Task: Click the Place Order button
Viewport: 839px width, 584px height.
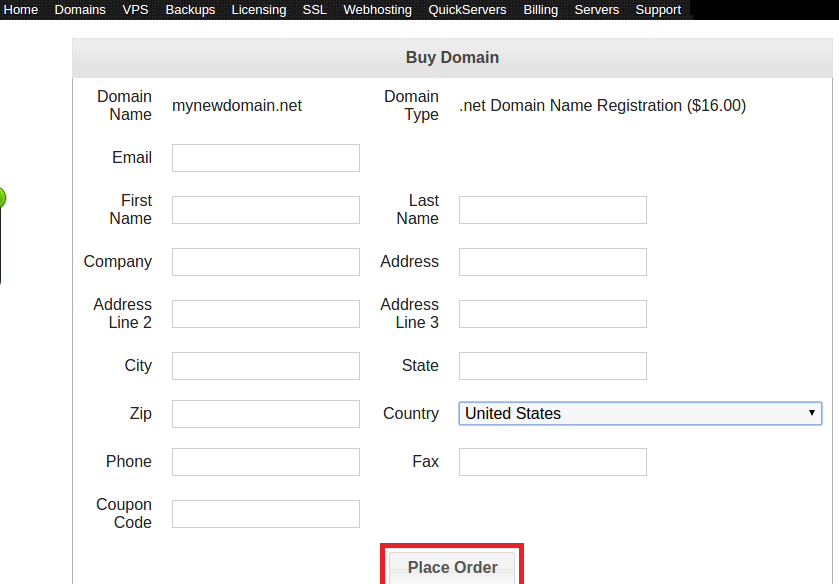Action: [451, 567]
